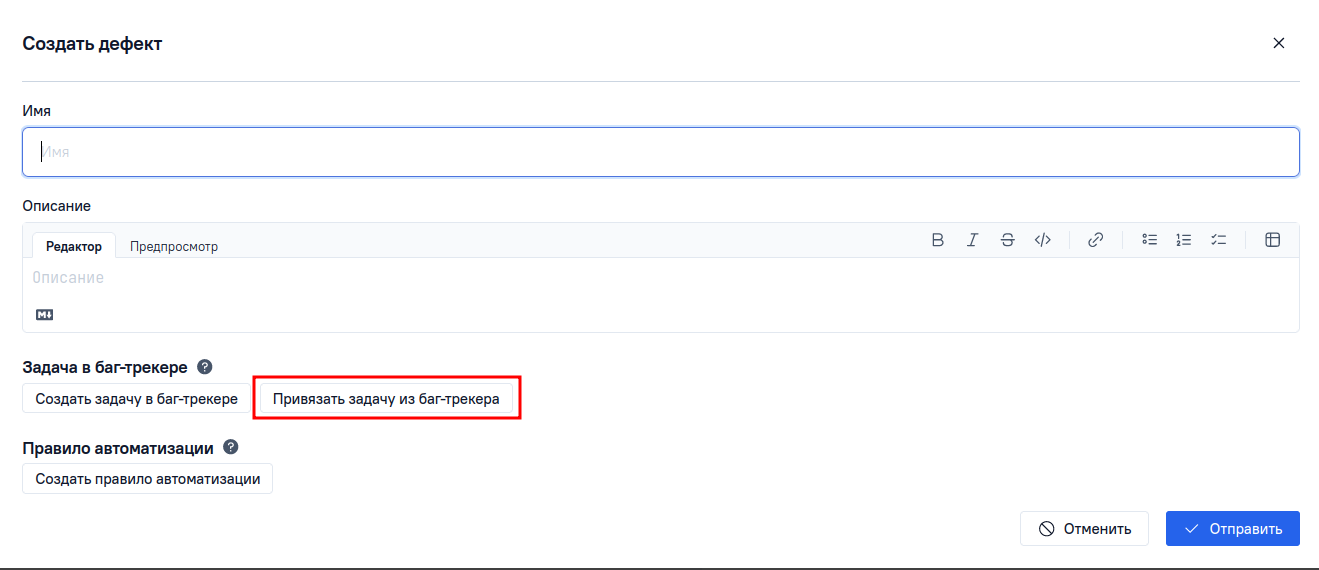Insert a bulleted list

tap(1149, 240)
